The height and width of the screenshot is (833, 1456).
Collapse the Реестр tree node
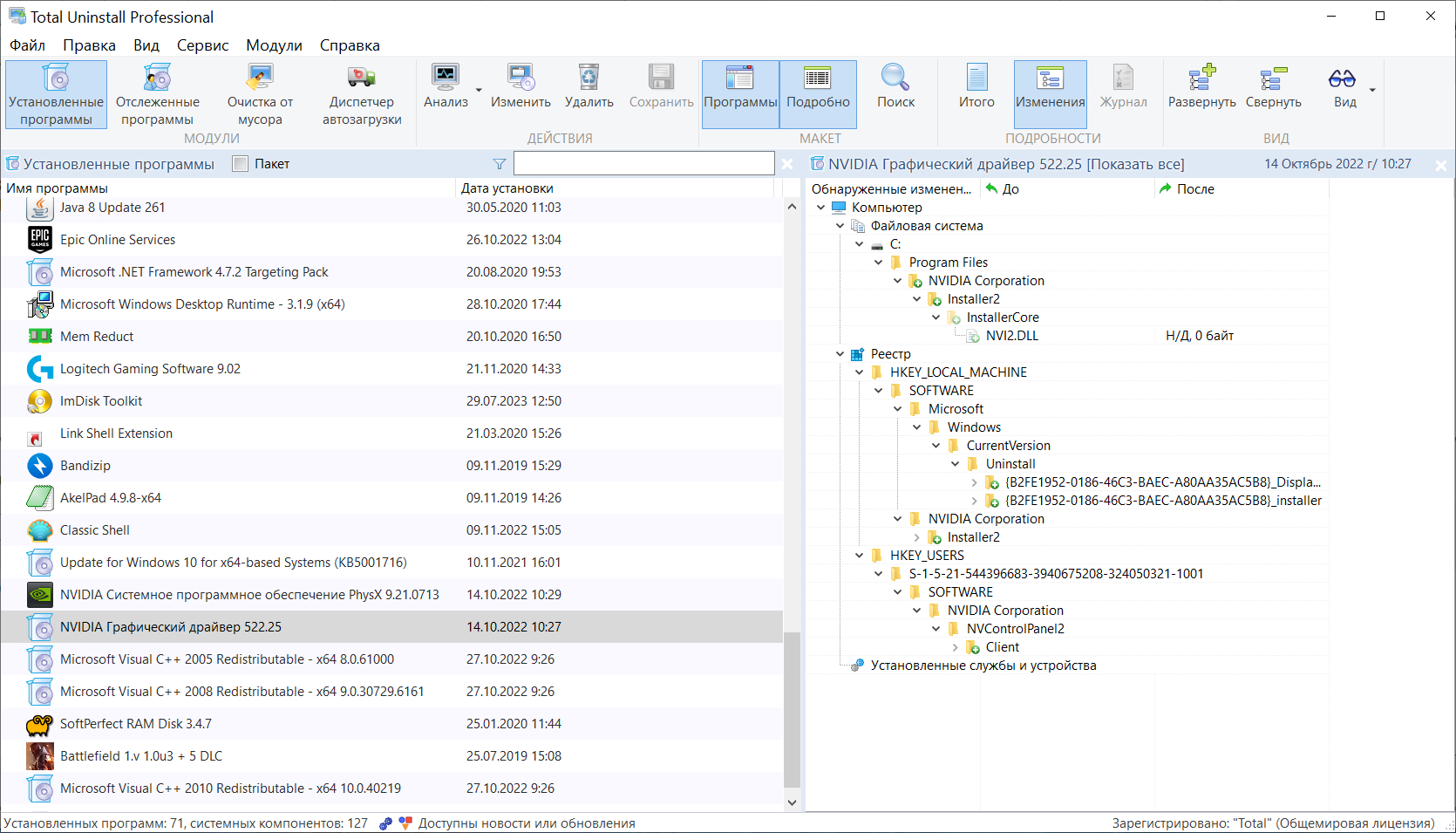click(x=840, y=354)
